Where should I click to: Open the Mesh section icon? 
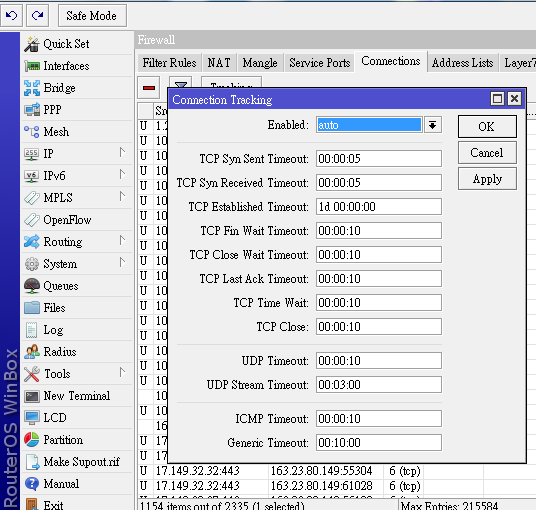(32, 132)
